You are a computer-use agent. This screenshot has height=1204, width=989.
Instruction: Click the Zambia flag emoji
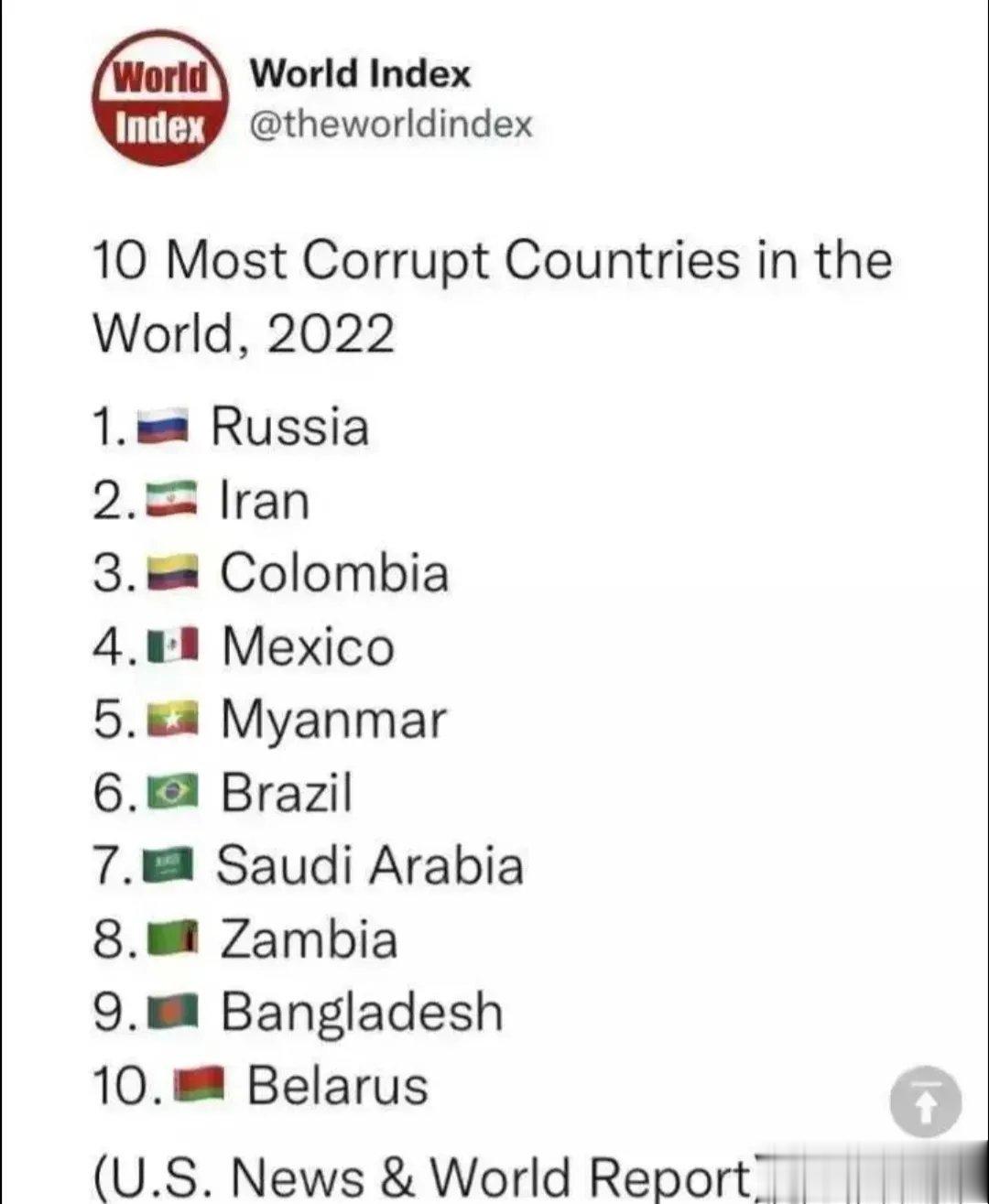(x=173, y=938)
